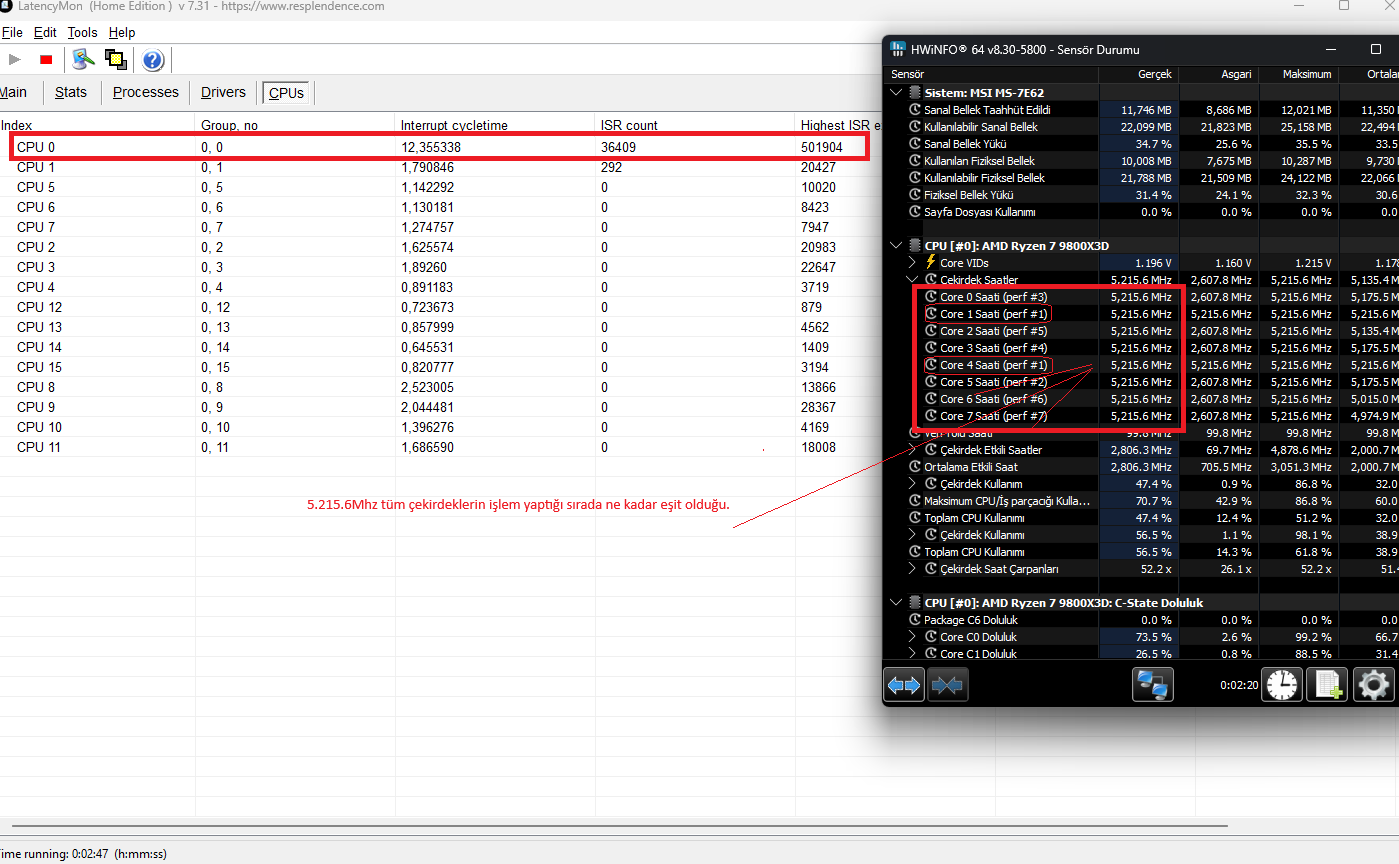Viewport: 1399px width, 864px height.
Task: Expand Çekirdek Etkili Saatler row
Action: [x=912, y=450]
